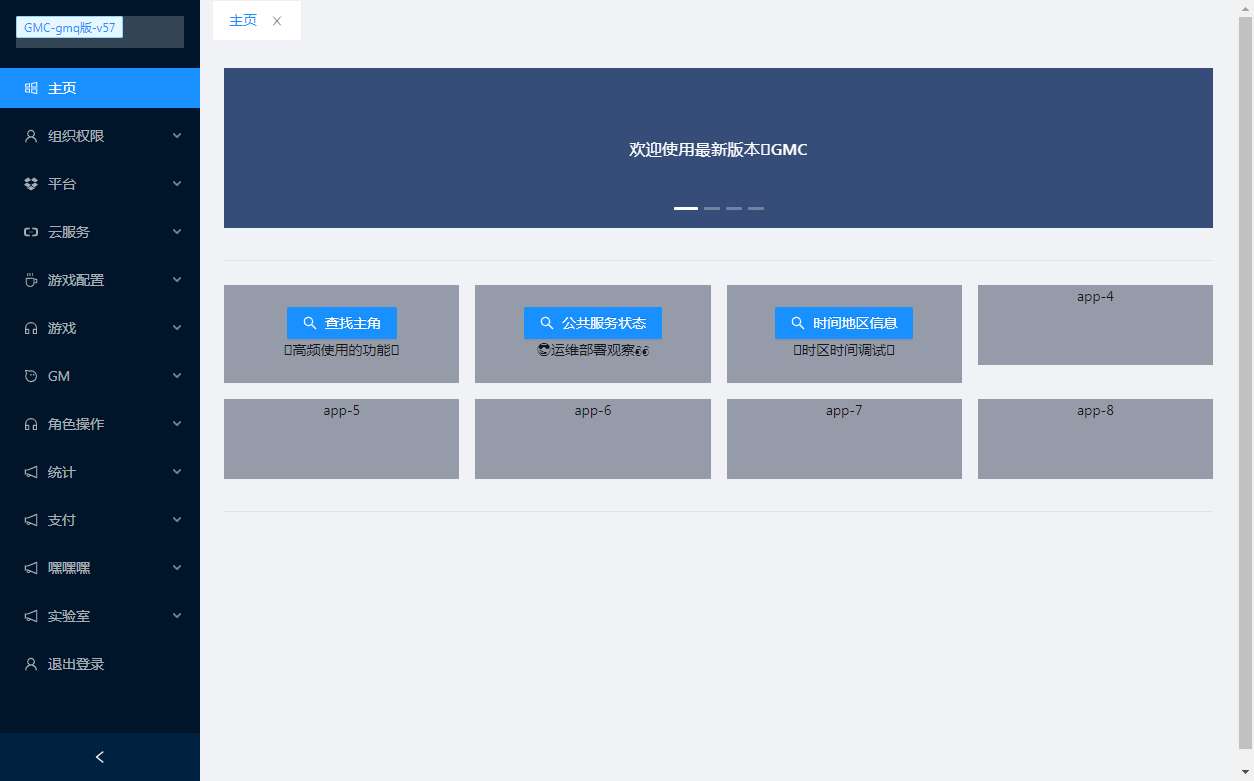Click the 退出登录 person icon

point(30,663)
